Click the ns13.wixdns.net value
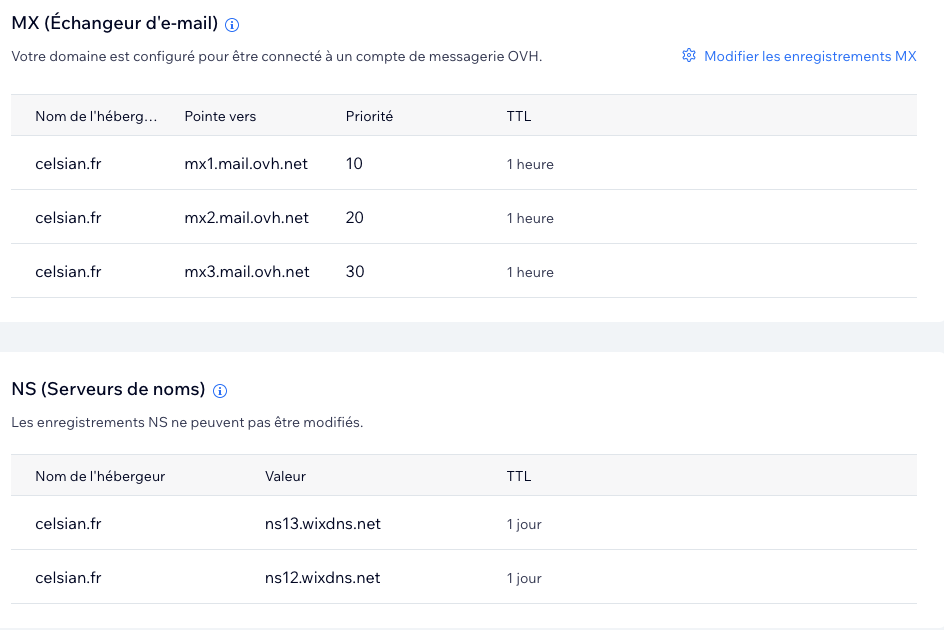The width and height of the screenshot is (944, 630). point(323,524)
